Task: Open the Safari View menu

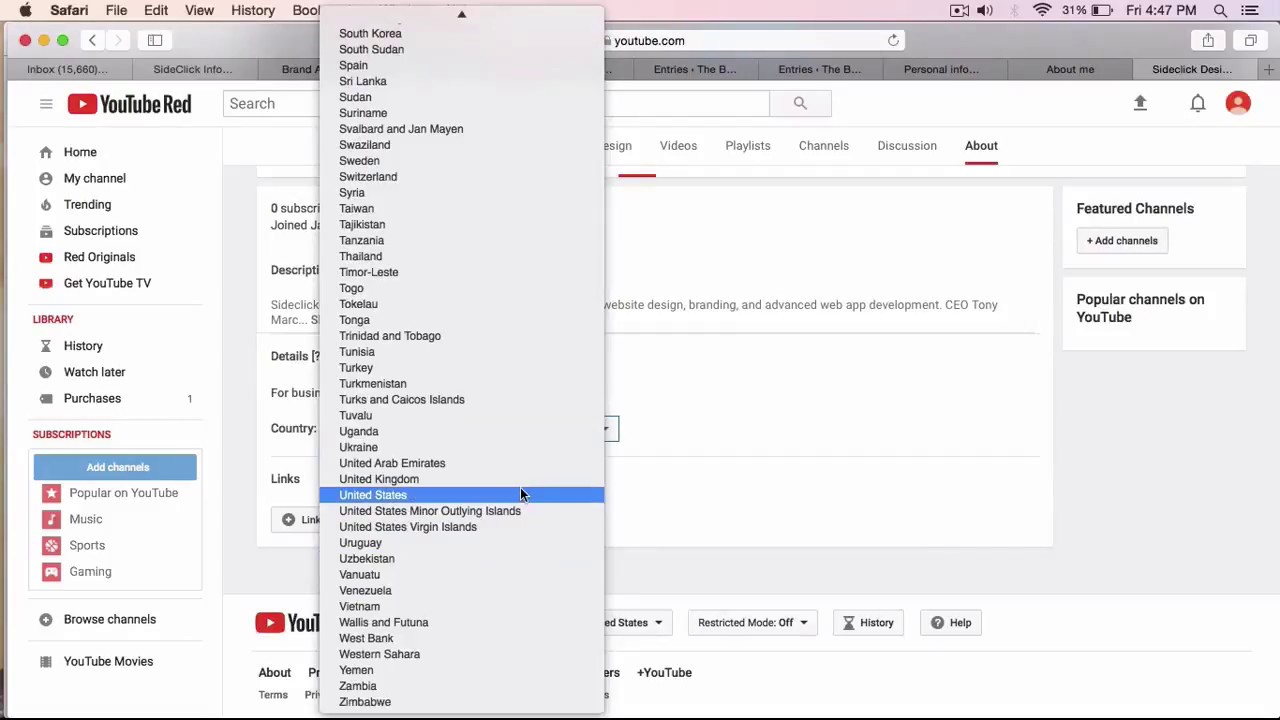Action: coord(199,10)
